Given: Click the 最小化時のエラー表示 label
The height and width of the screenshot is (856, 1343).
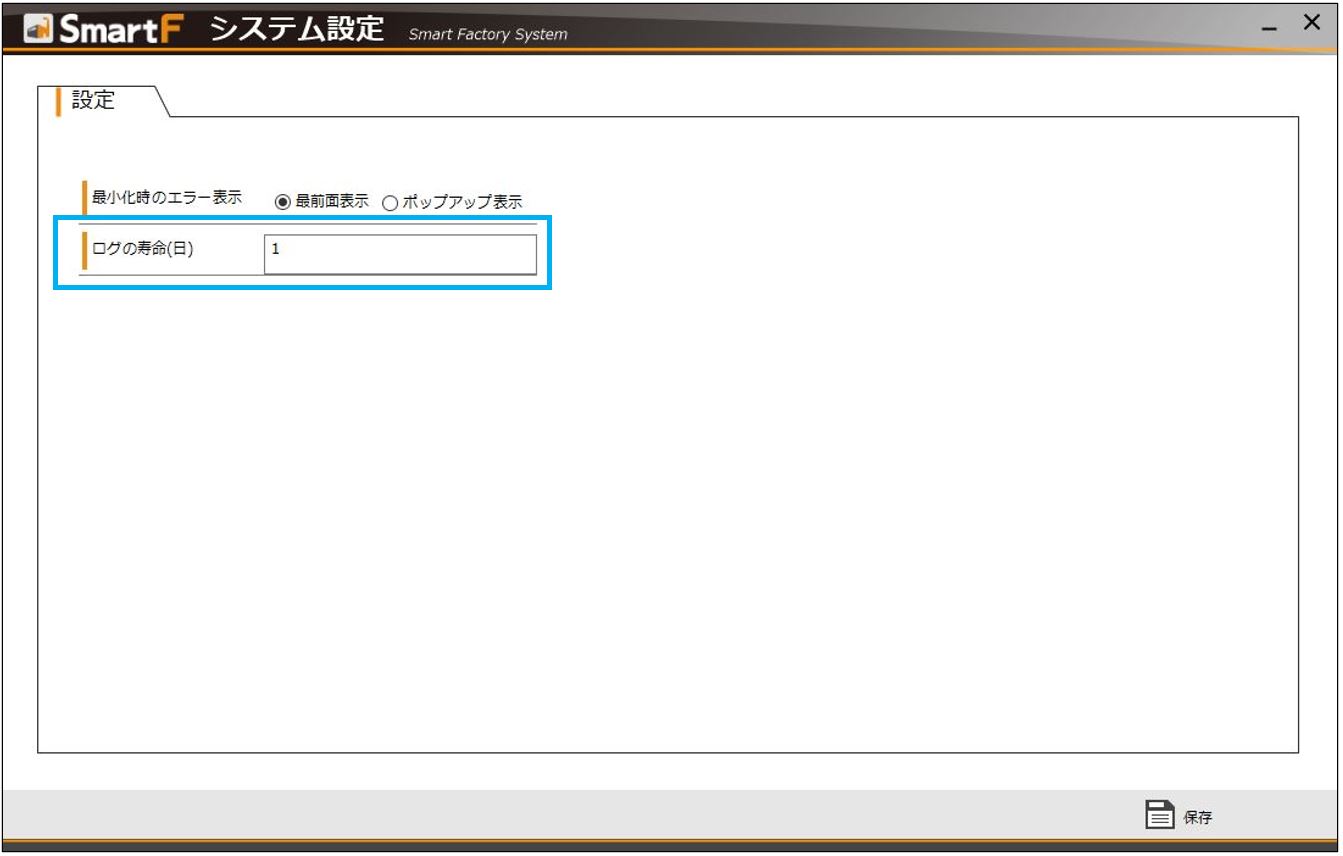Looking at the screenshot, I should (x=167, y=198).
